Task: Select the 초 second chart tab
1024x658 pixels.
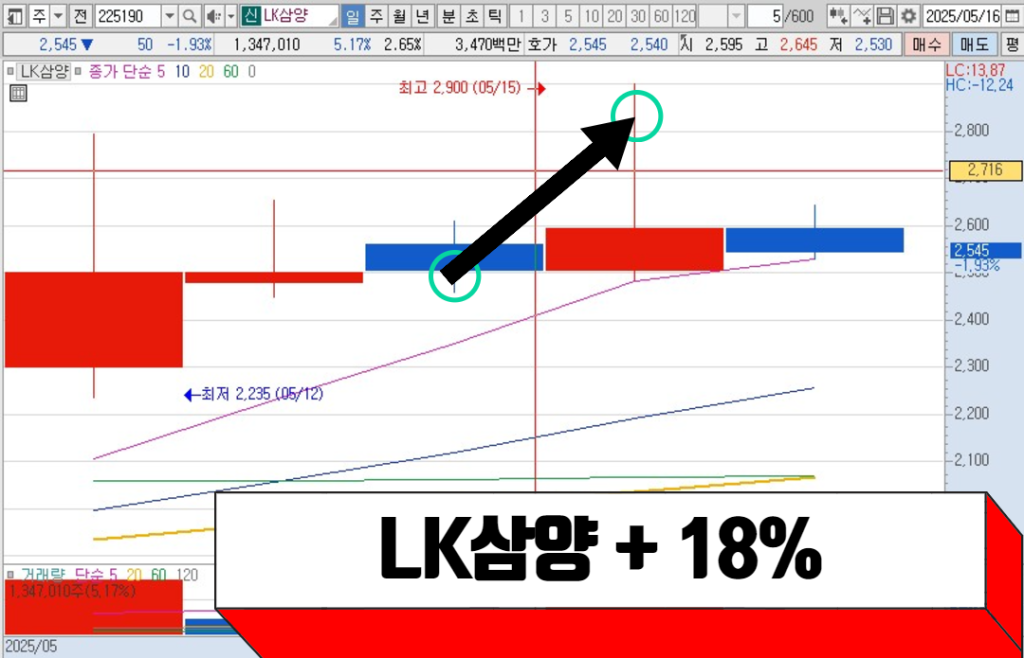Action: click(x=472, y=15)
